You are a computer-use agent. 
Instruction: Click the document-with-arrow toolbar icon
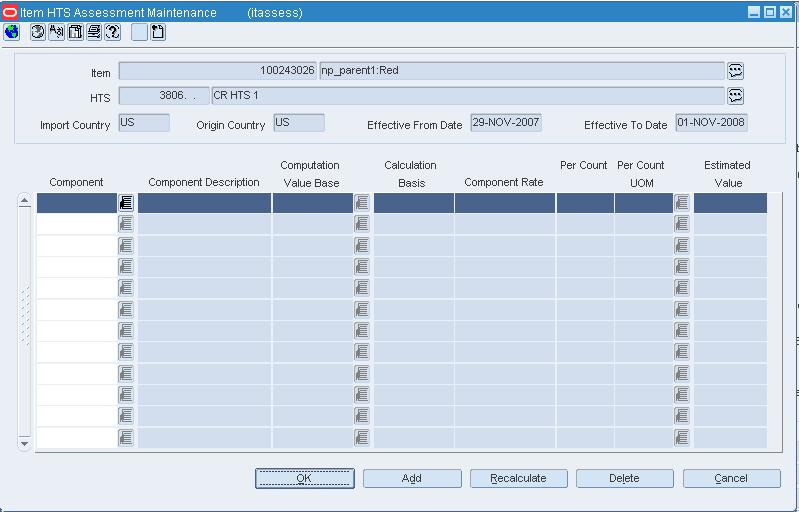(158, 32)
